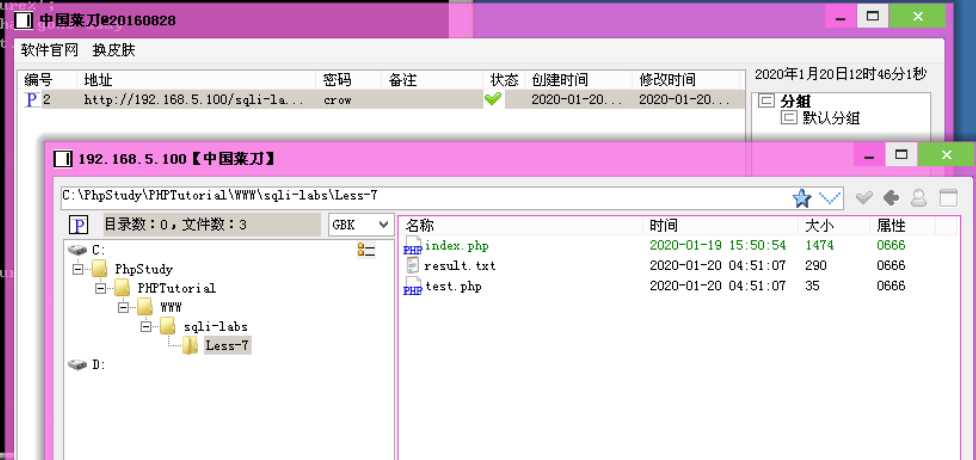Select the result.txt file name
The height and width of the screenshot is (460, 976).
tap(460, 266)
